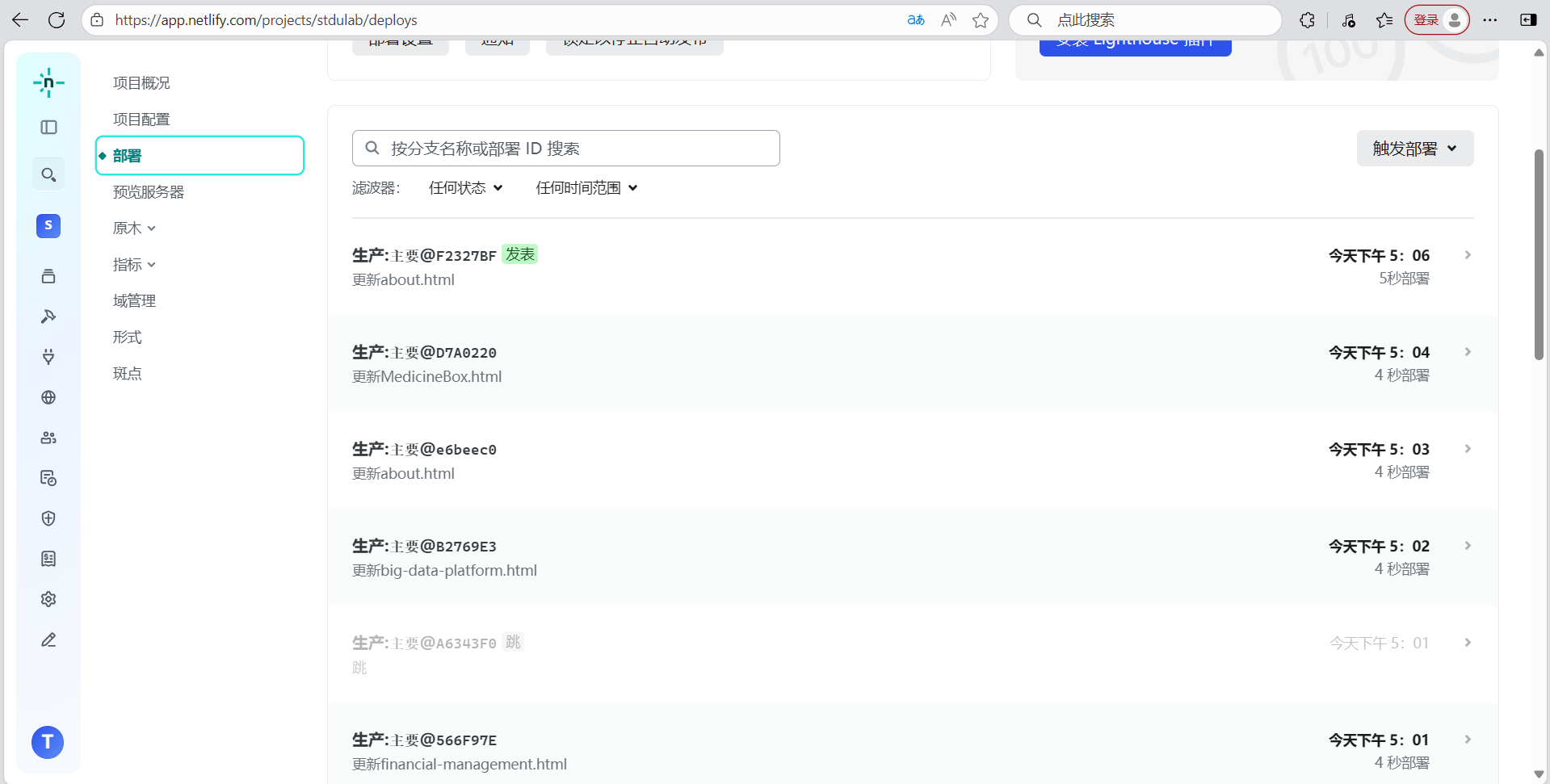The height and width of the screenshot is (784, 1550).
Task: Click the page vertical scrollbar thumb
Action: tap(1539, 254)
